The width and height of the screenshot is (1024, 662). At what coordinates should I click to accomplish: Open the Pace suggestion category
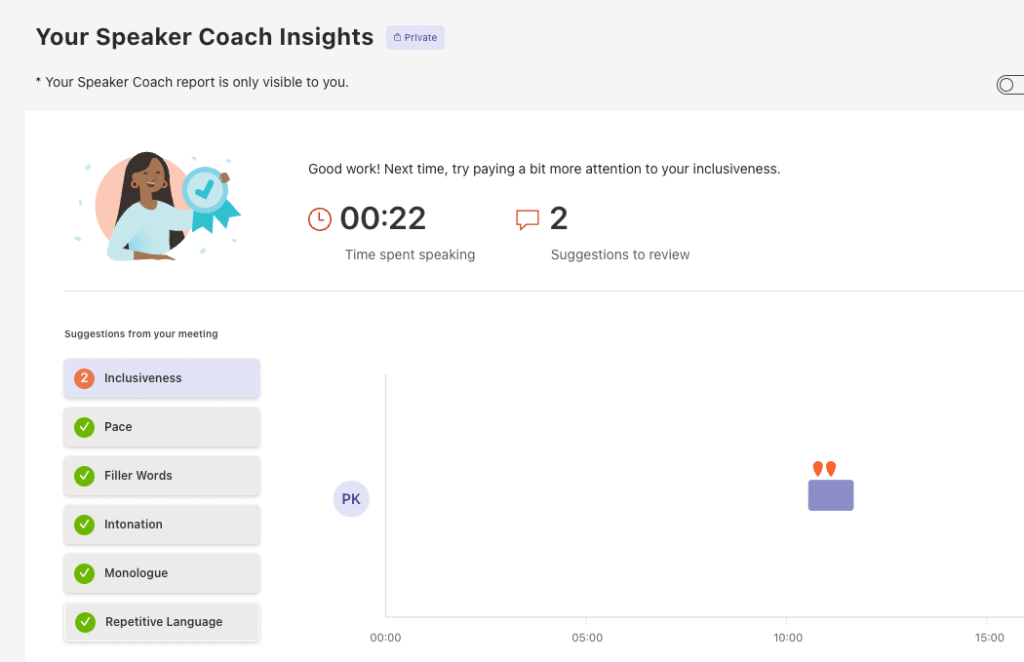[x=162, y=427]
